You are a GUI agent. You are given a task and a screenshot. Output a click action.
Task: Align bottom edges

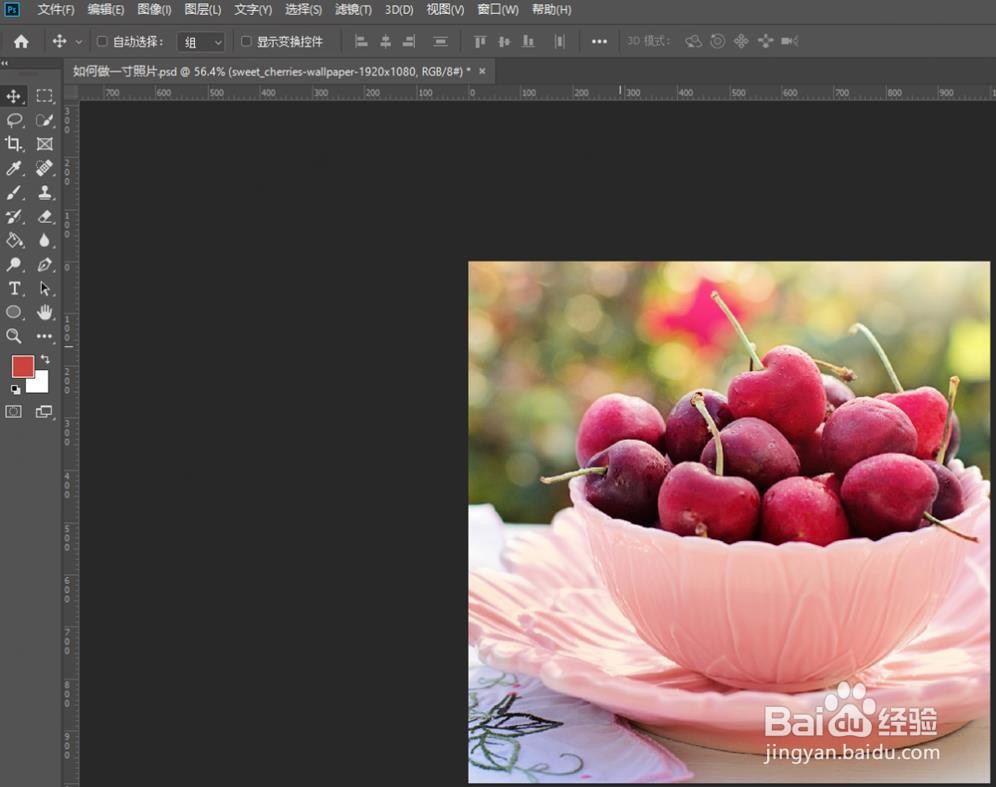coord(528,41)
